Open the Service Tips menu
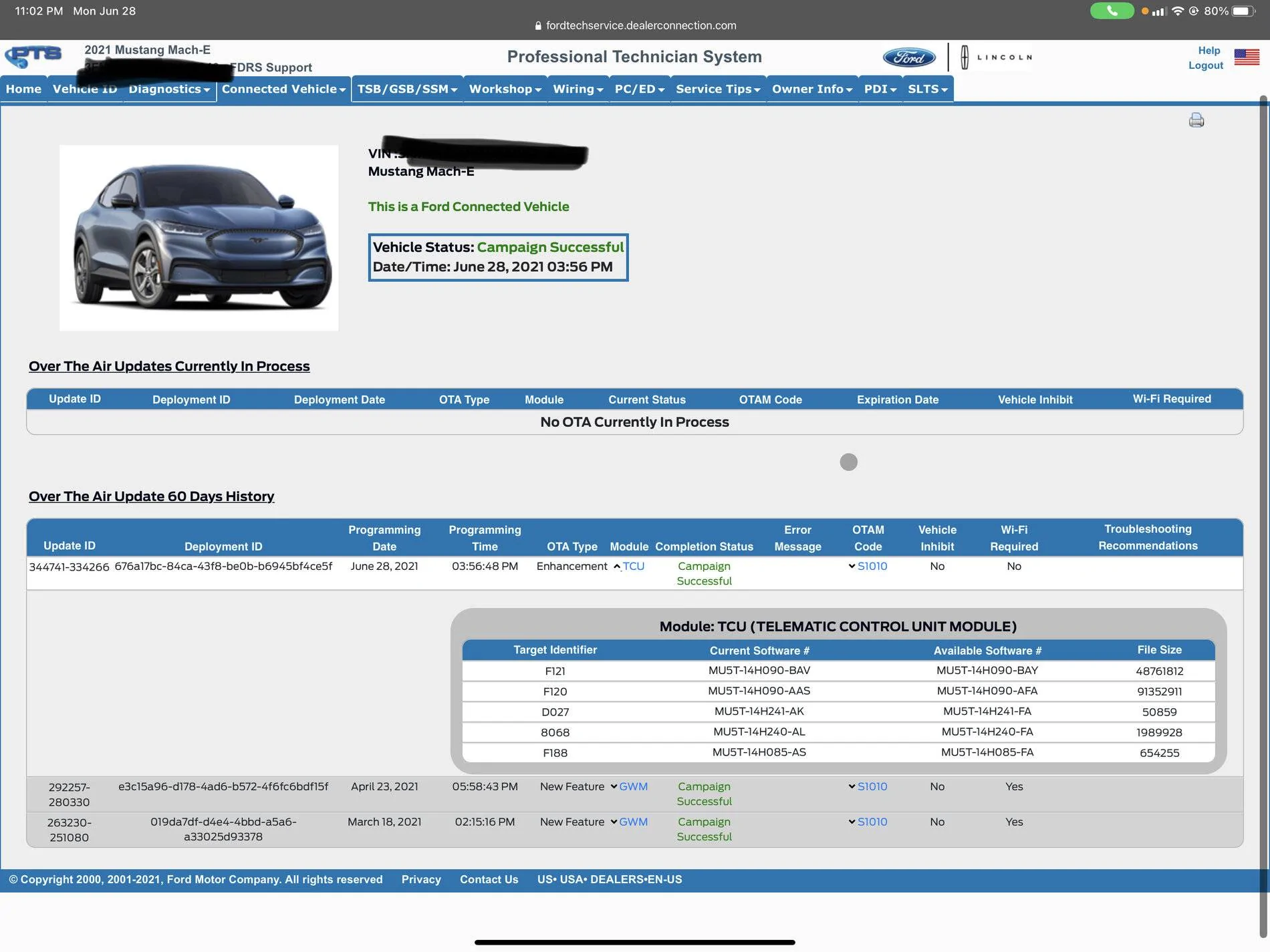This screenshot has width=1270, height=952. click(x=718, y=89)
